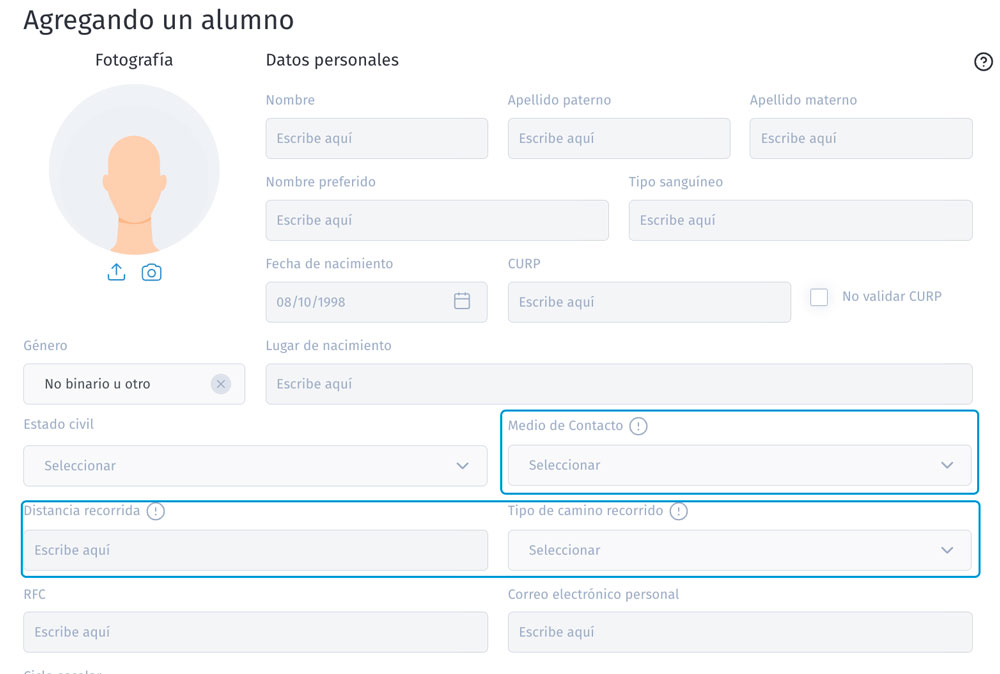Click the Apellido paterno text field
This screenshot has height=674, width=1000.
619,138
